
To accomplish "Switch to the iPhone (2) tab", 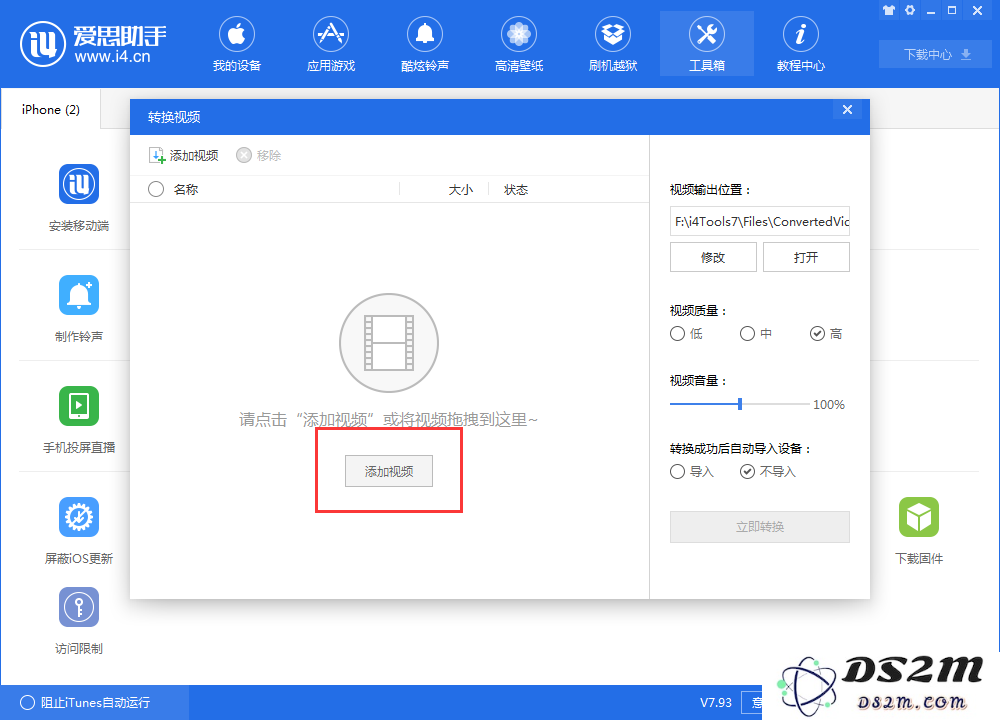I will pyautogui.click(x=50, y=110).
